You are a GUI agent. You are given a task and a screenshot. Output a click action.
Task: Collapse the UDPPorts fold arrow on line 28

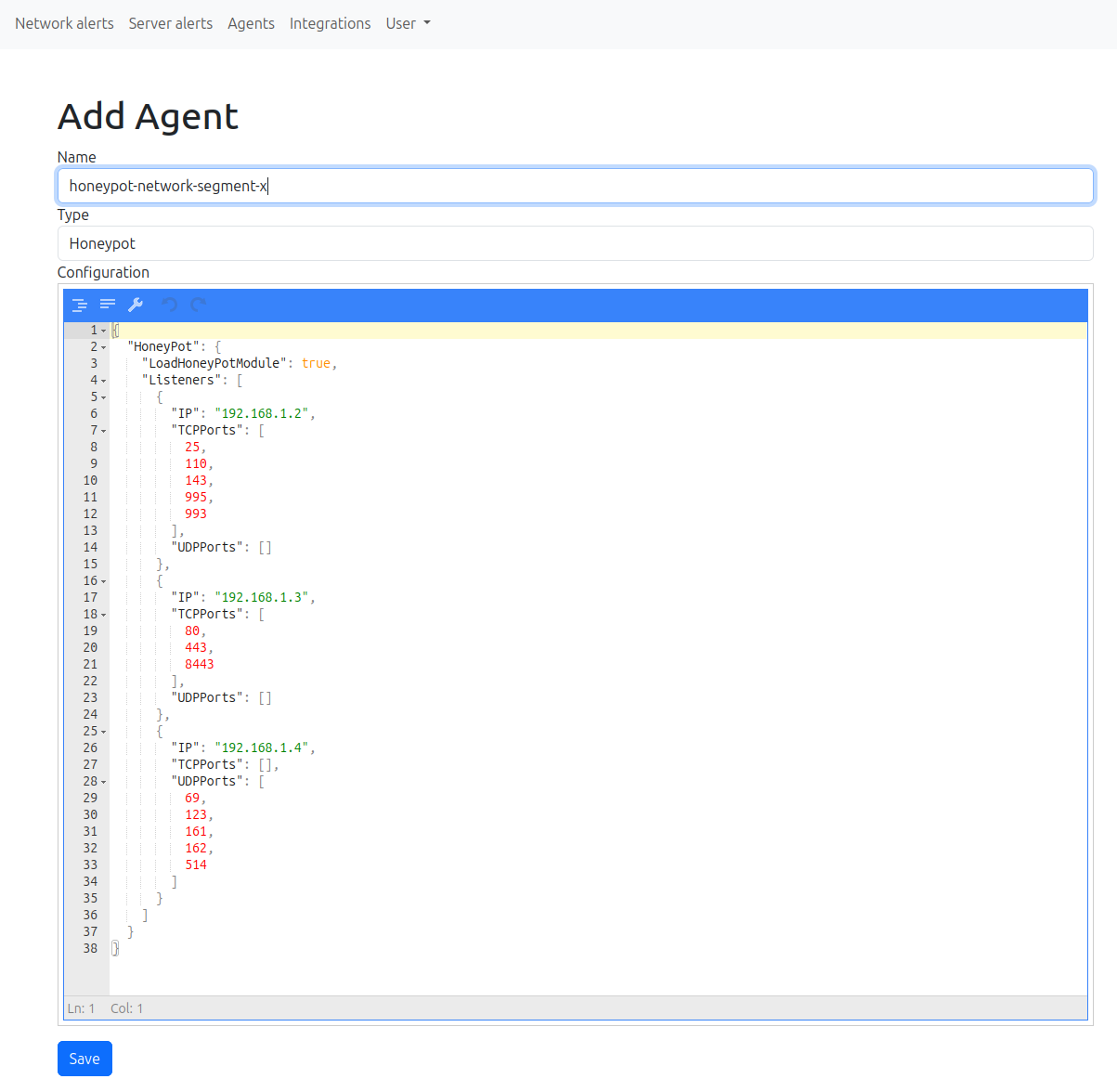(x=104, y=782)
